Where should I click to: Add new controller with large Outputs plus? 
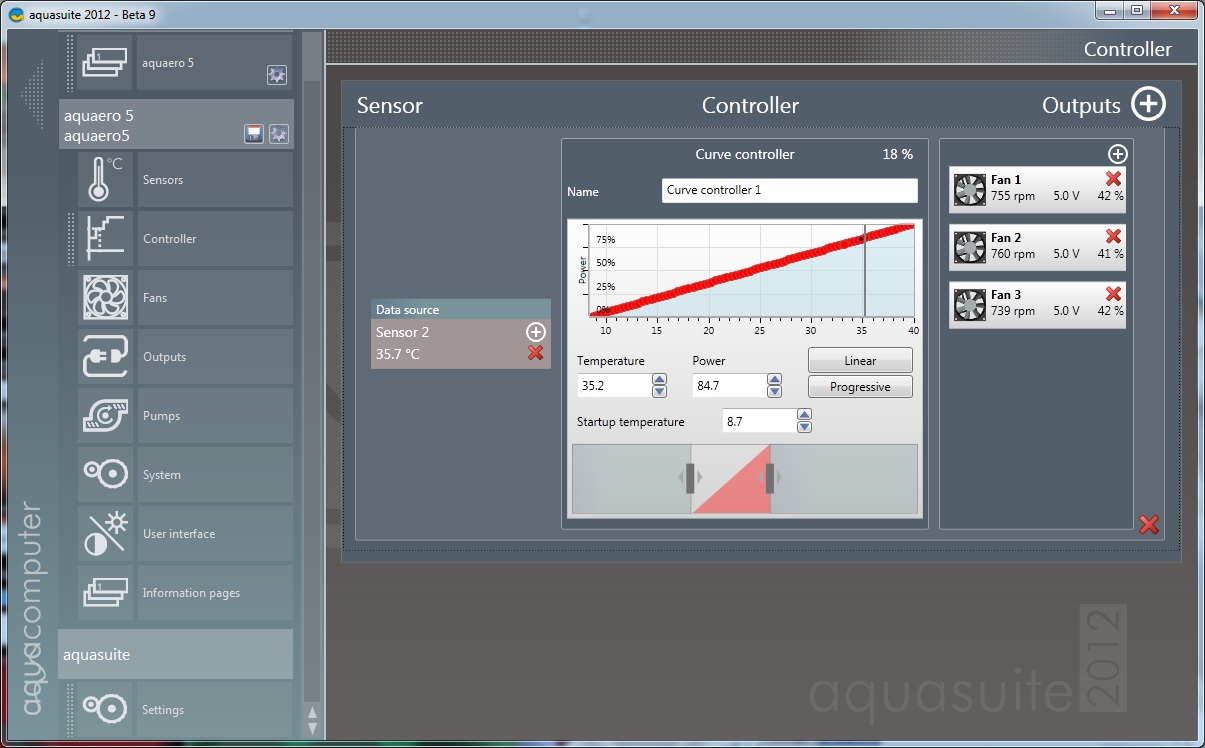(1148, 105)
